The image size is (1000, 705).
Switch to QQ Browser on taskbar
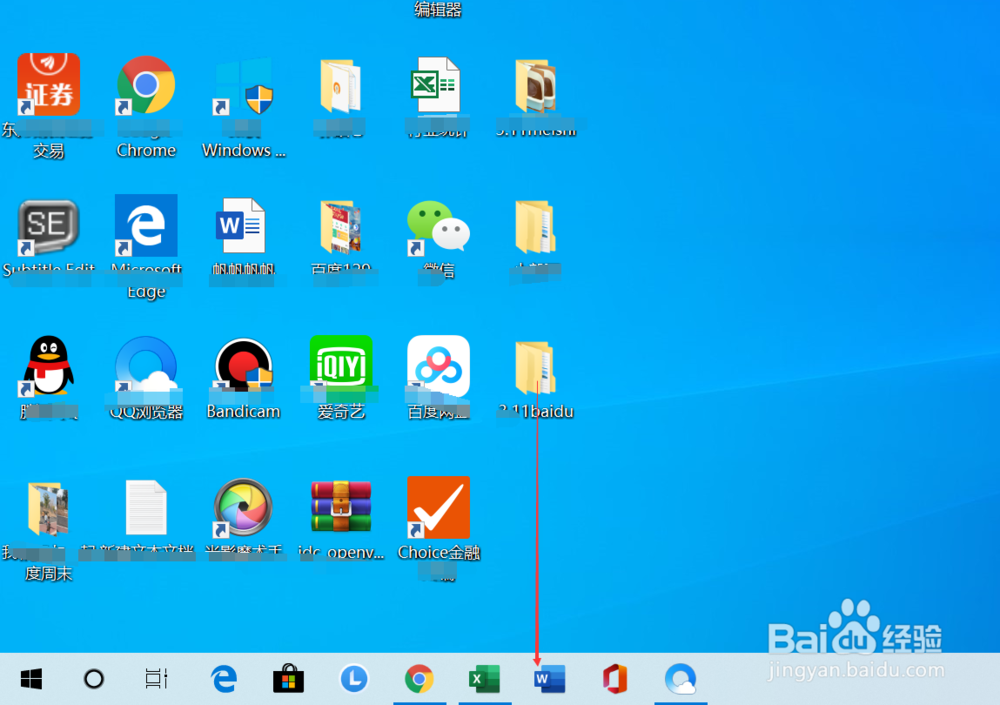click(680, 679)
